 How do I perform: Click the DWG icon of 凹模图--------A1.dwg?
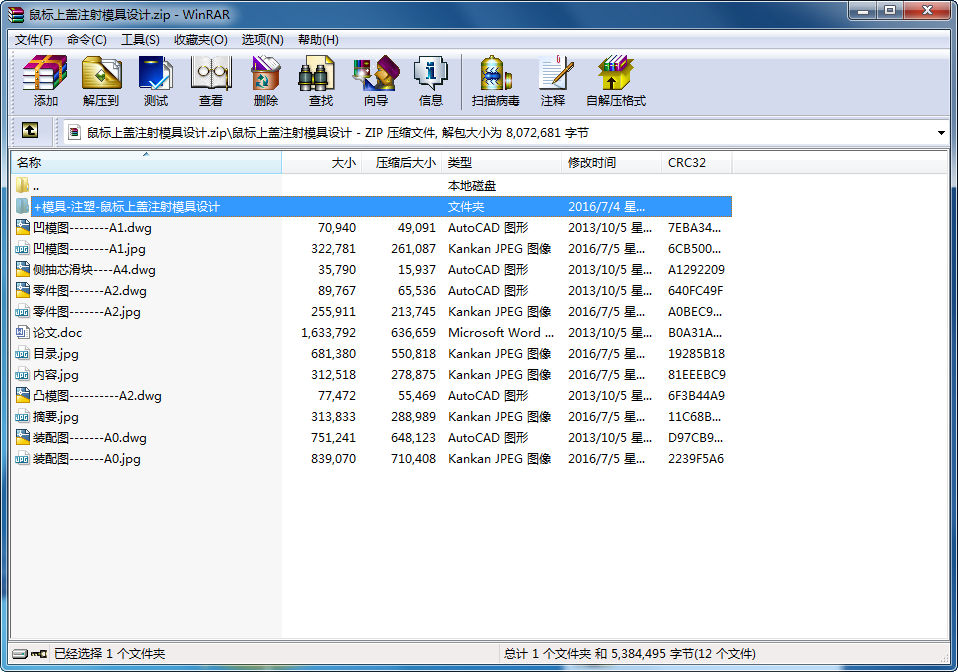pyautogui.click(x=23, y=227)
